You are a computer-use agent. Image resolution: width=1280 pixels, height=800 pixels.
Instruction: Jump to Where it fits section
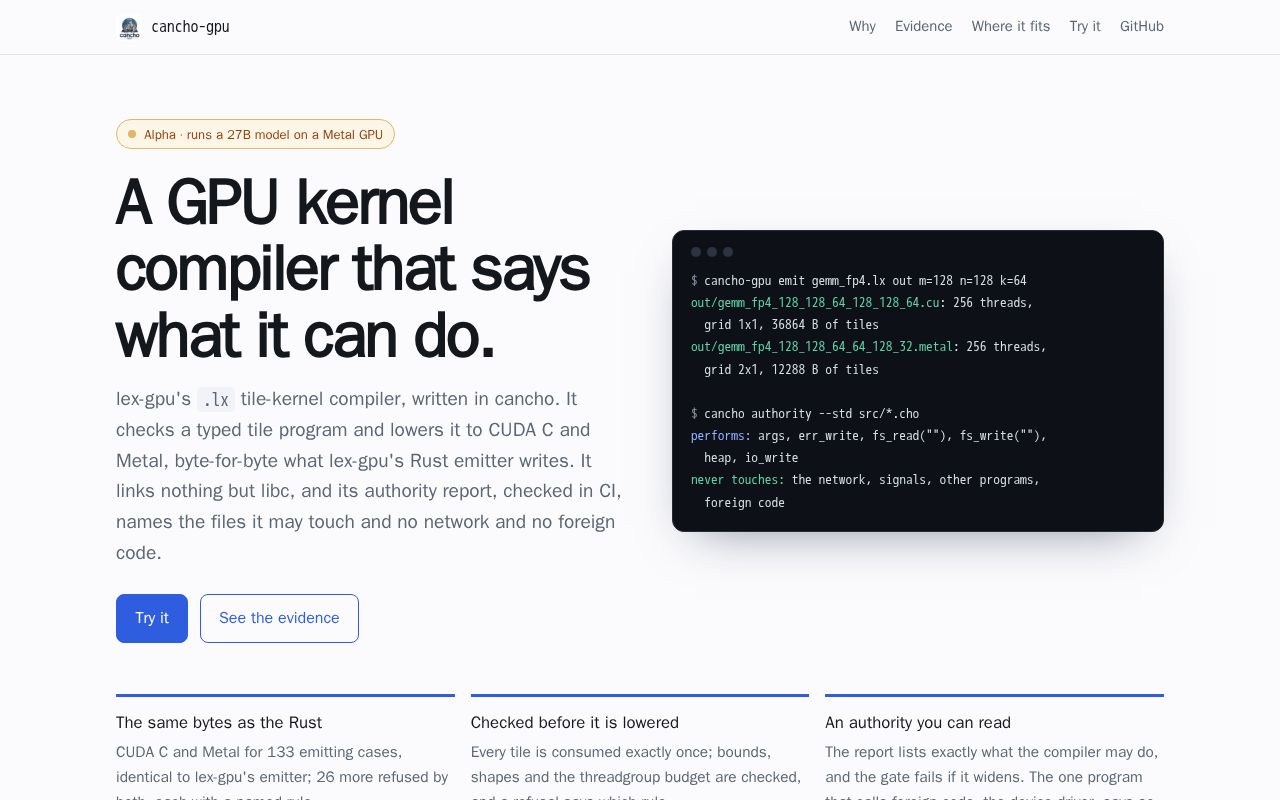point(1011,27)
